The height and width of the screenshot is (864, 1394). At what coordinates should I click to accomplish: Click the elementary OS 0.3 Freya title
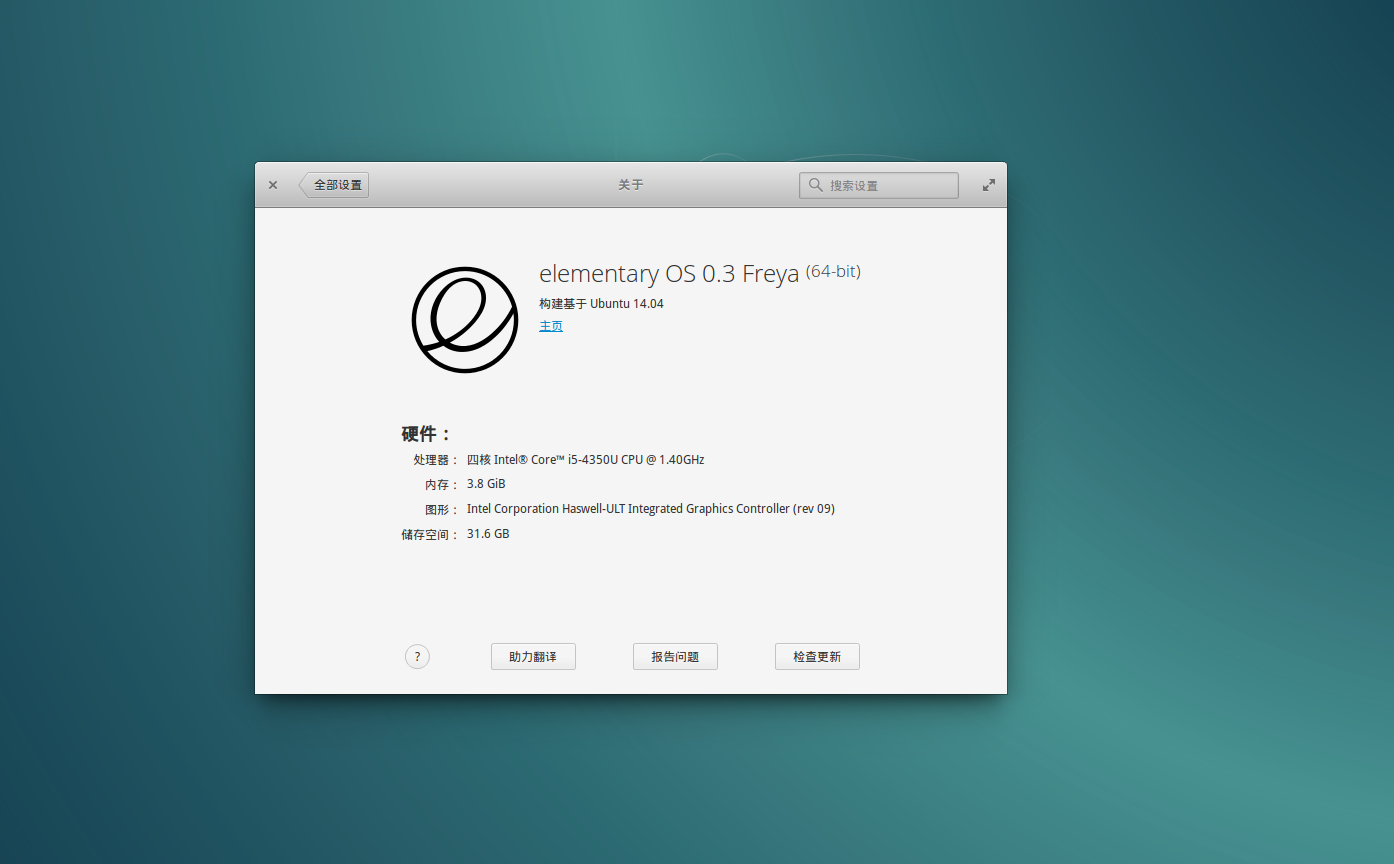(x=669, y=274)
